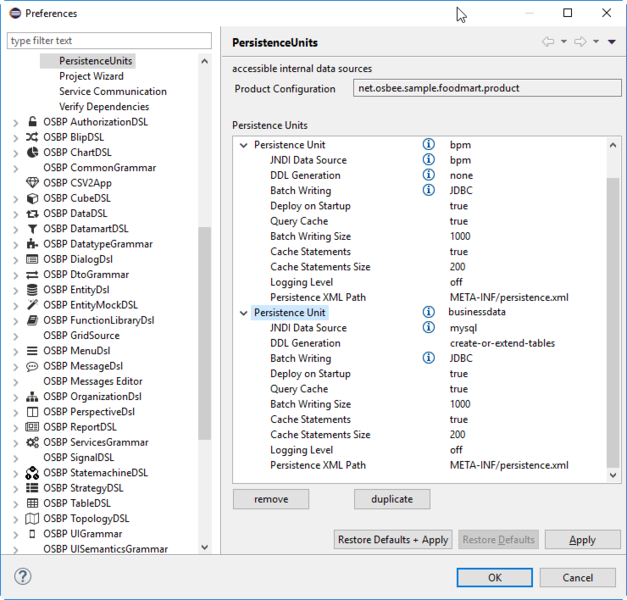Select Project Wizard preference page

(x=91, y=76)
